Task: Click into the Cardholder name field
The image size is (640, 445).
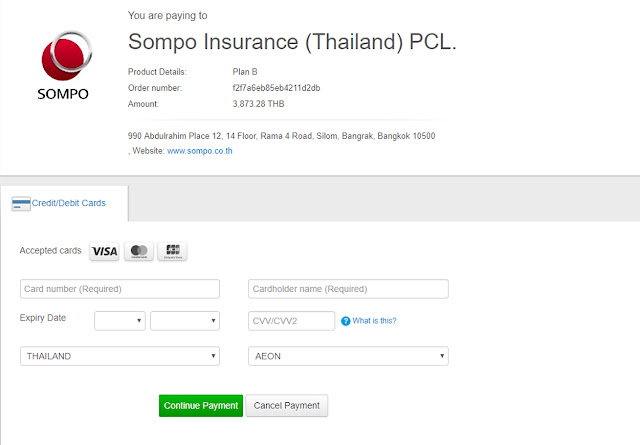Action: (x=348, y=289)
